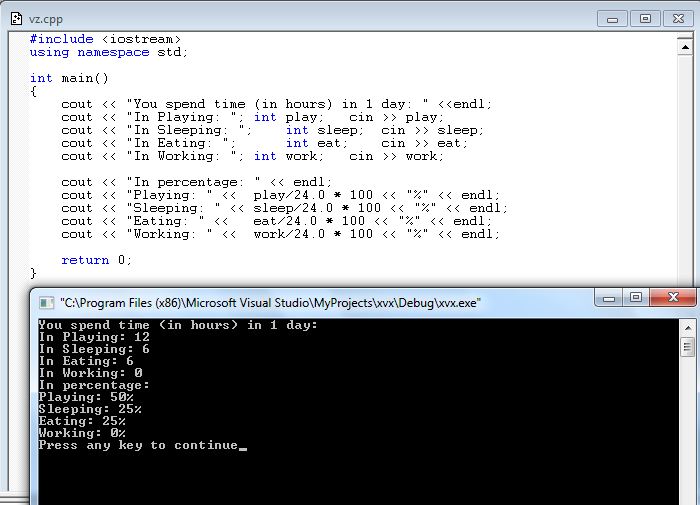
Task: Maximize the vz.cpp editor window
Action: tap(645, 19)
